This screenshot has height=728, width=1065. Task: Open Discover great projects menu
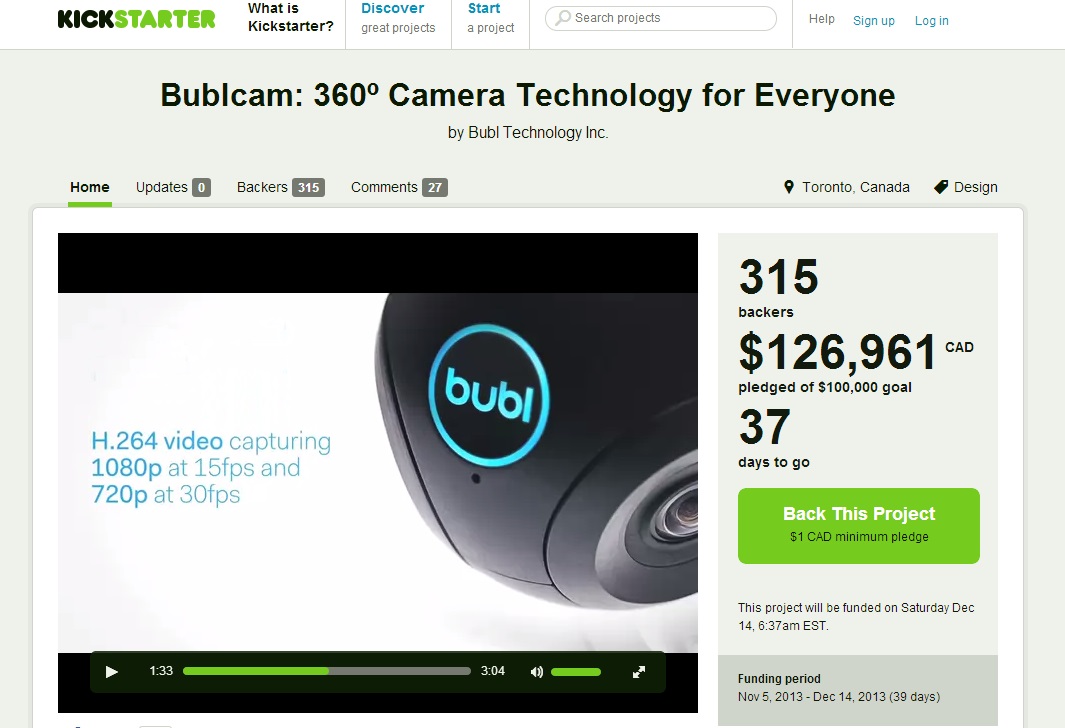click(x=398, y=18)
